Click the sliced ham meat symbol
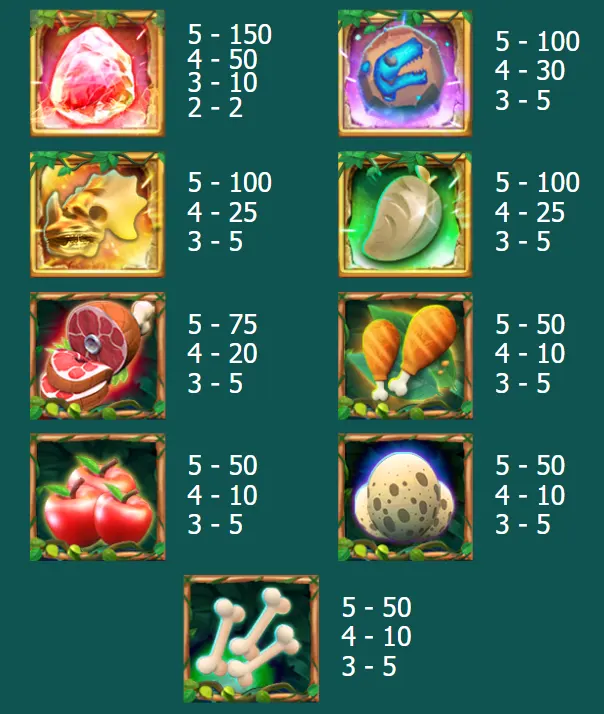Viewport: 604px width, 714px height. point(97,356)
